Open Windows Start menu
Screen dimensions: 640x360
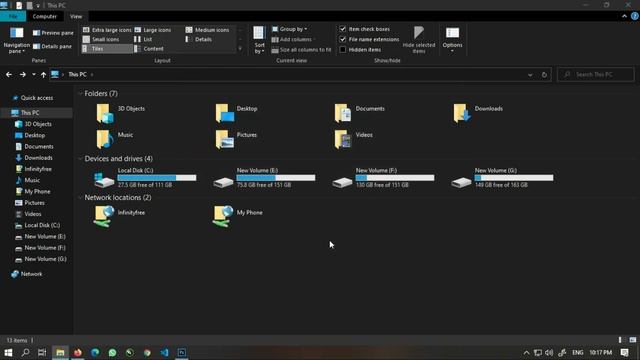[x=8, y=352]
